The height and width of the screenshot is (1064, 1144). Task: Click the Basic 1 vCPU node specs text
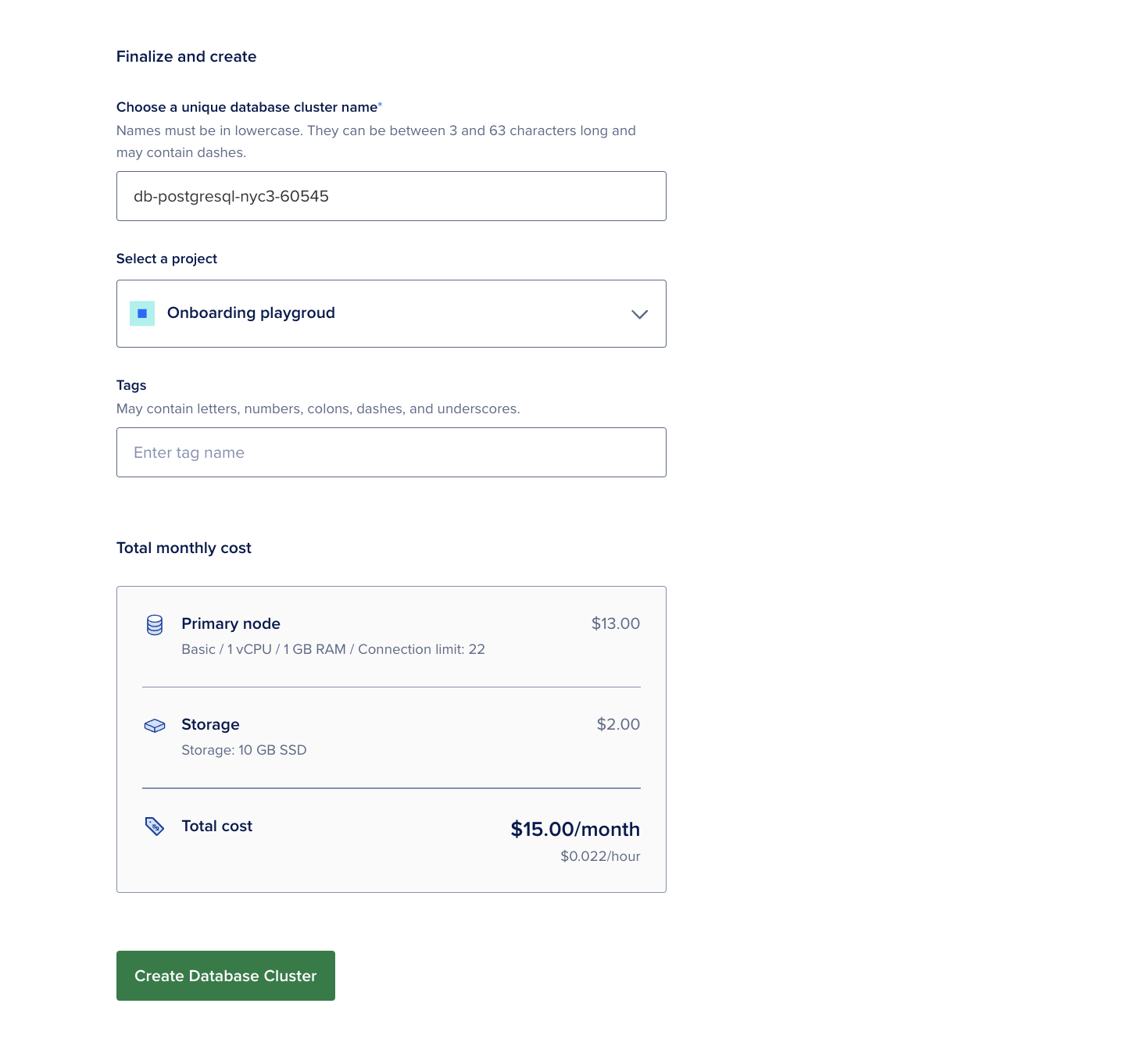click(x=333, y=649)
